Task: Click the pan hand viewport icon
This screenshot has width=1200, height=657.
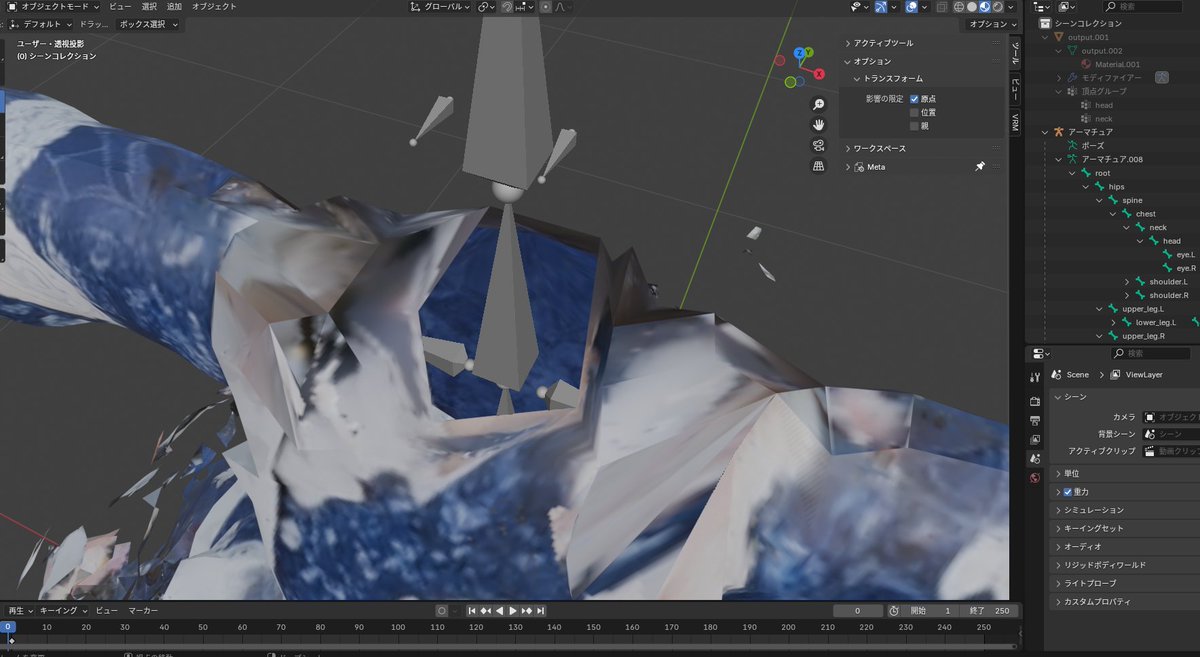Action: click(x=818, y=125)
